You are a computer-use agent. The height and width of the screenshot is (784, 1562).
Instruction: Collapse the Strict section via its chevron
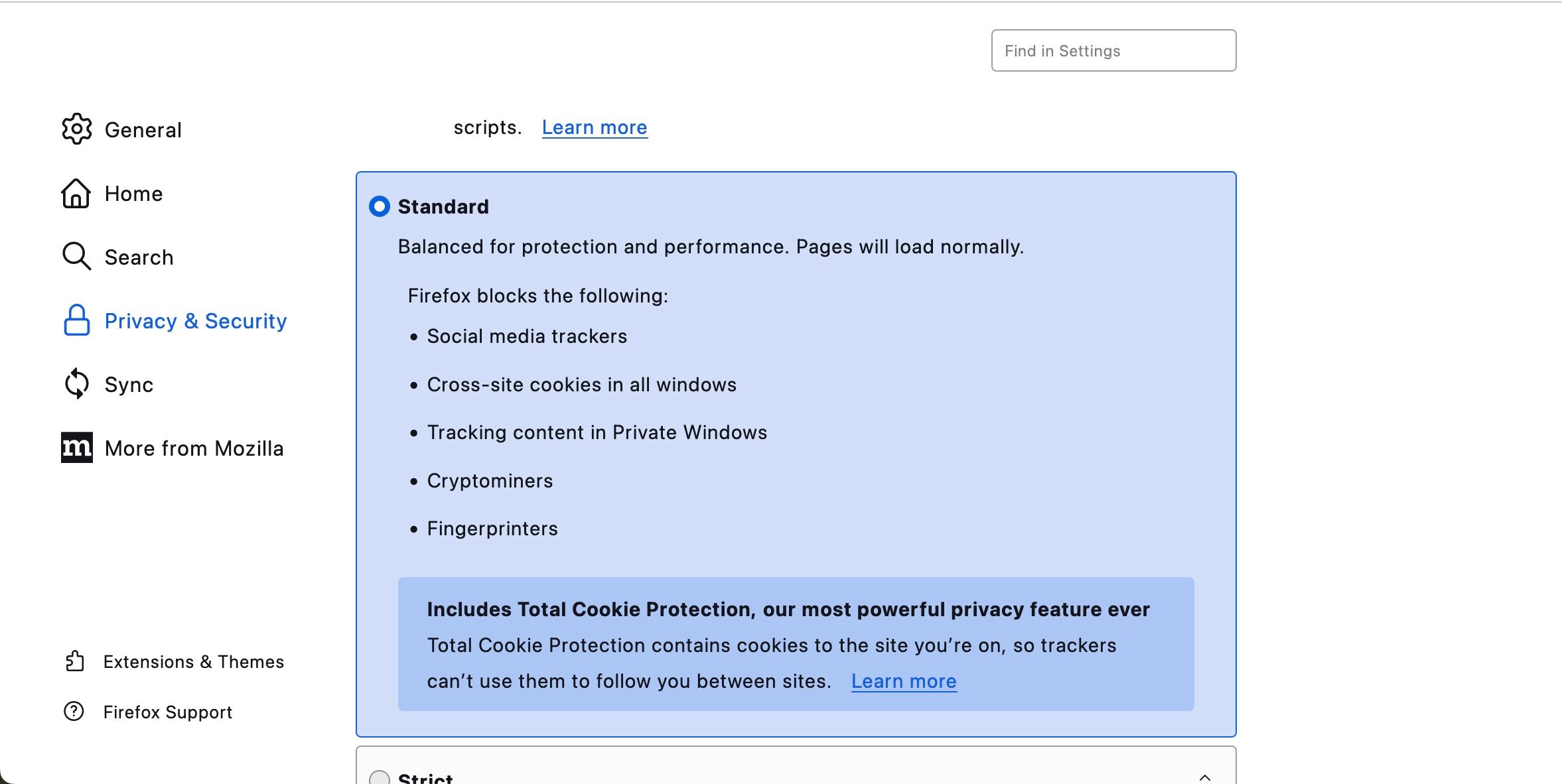point(1205,777)
